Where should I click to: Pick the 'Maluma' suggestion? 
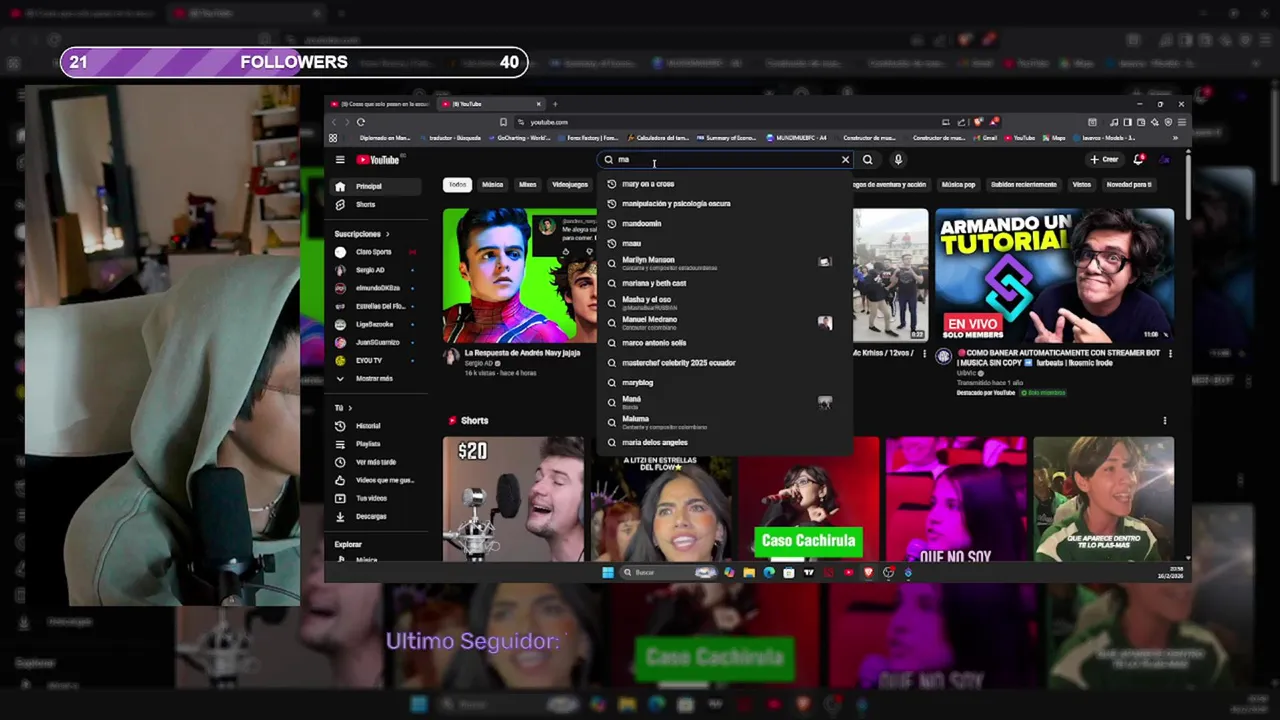tap(725, 422)
